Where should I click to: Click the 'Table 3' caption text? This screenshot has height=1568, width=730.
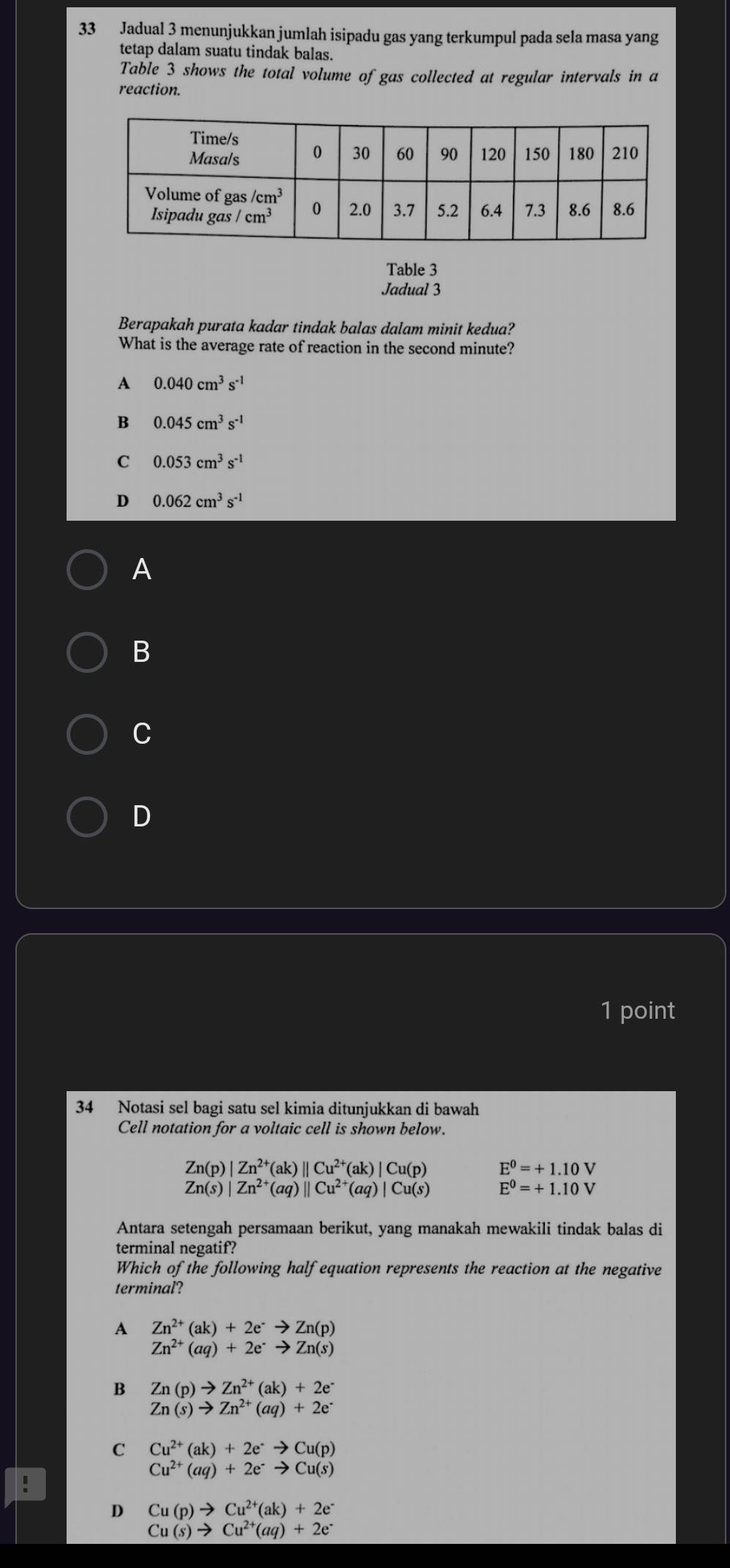(412, 270)
